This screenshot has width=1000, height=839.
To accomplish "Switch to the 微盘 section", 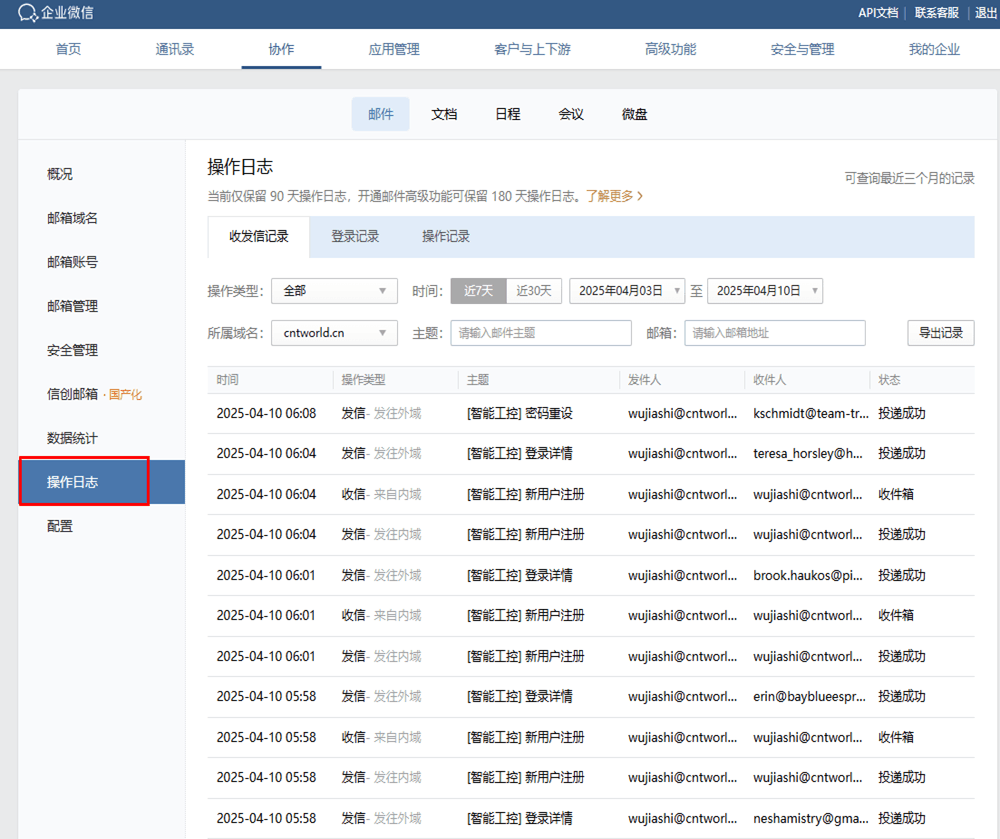I will [634, 114].
